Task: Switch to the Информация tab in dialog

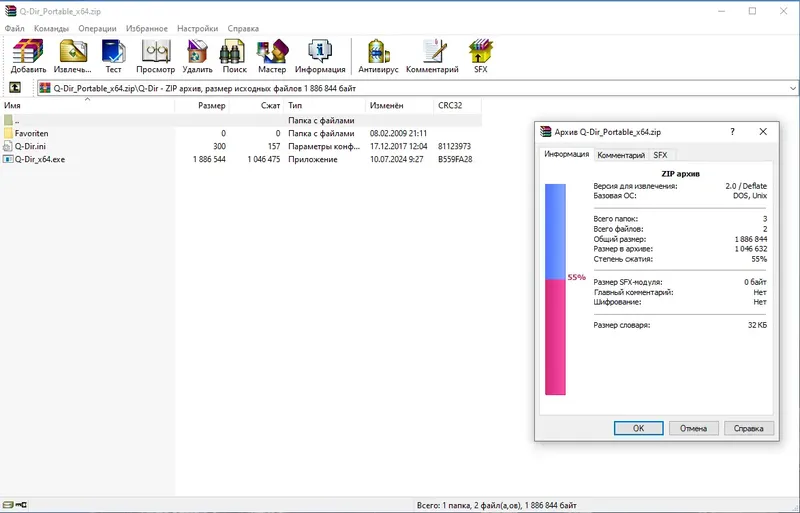Action: (x=566, y=154)
